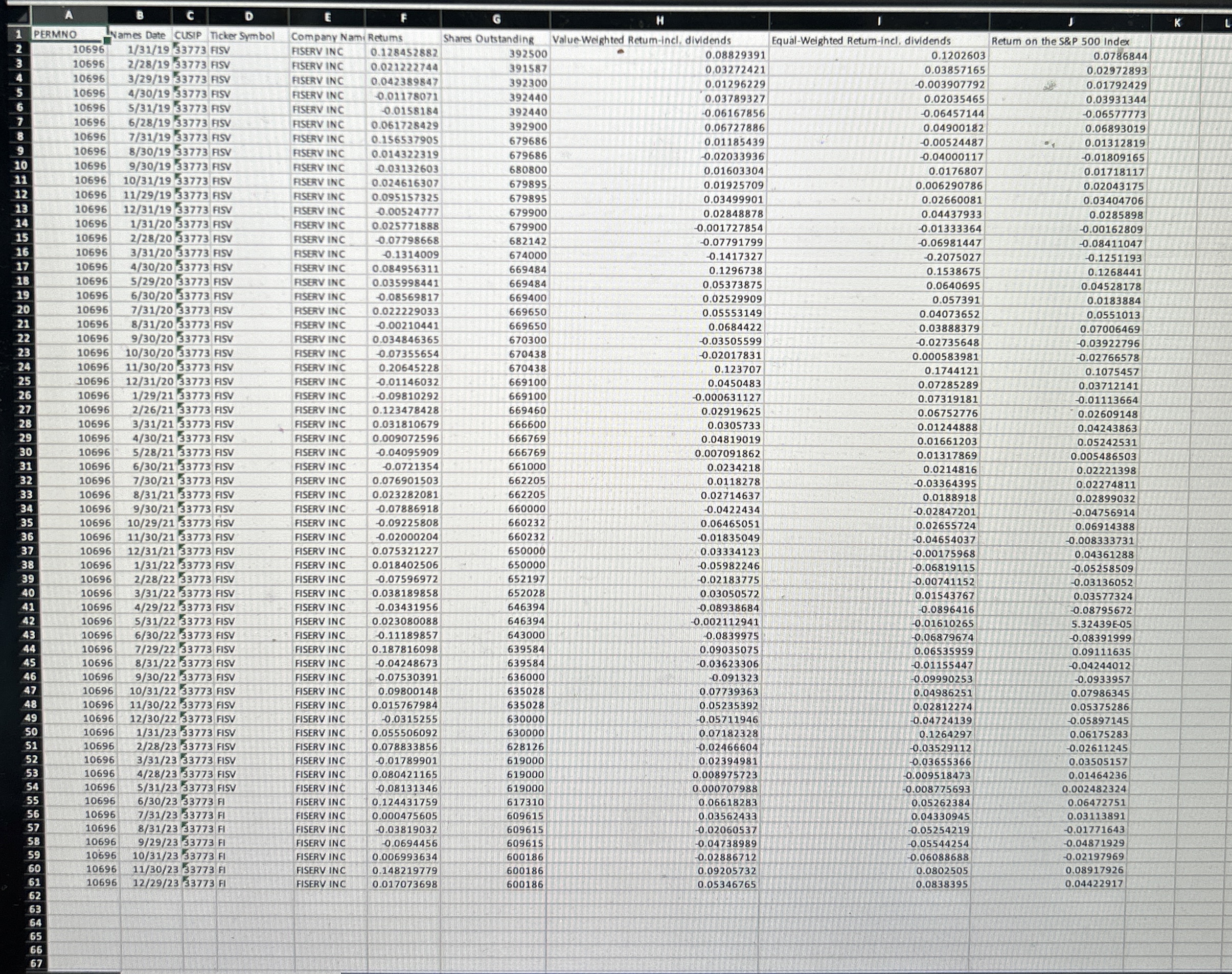Select column F header
This screenshot has height=974, width=1232.
click(x=403, y=18)
